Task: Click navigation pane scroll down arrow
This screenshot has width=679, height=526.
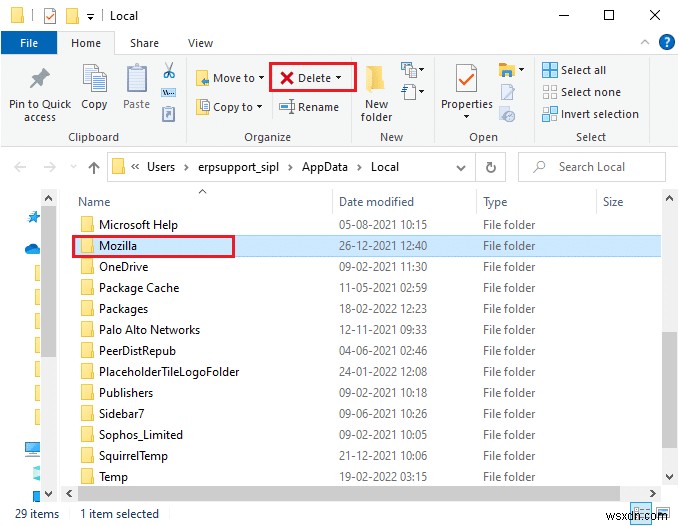Action: click(x=48, y=494)
